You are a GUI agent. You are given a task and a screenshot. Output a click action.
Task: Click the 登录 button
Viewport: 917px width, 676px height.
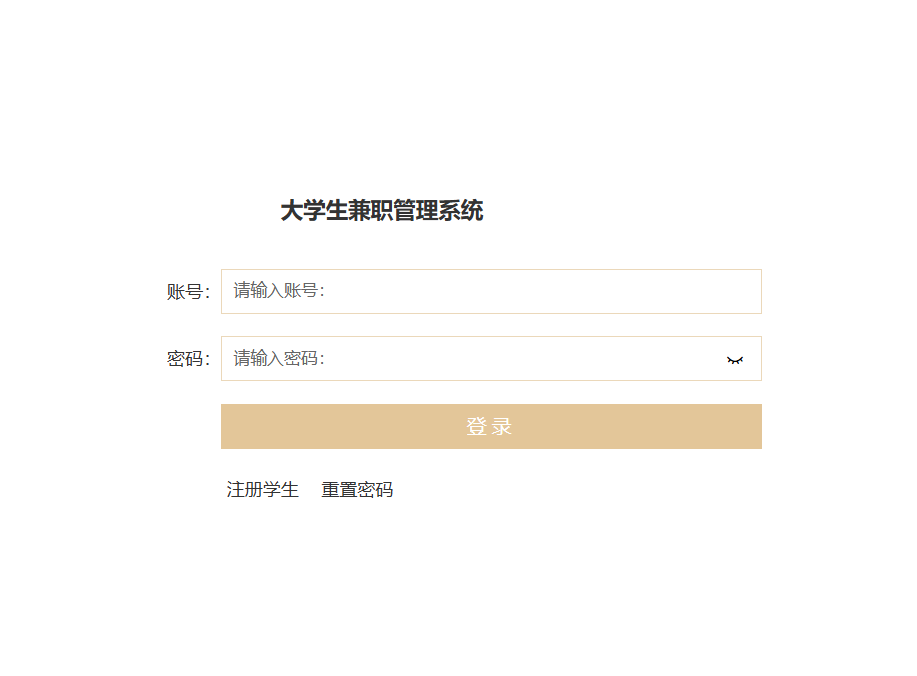coord(491,427)
